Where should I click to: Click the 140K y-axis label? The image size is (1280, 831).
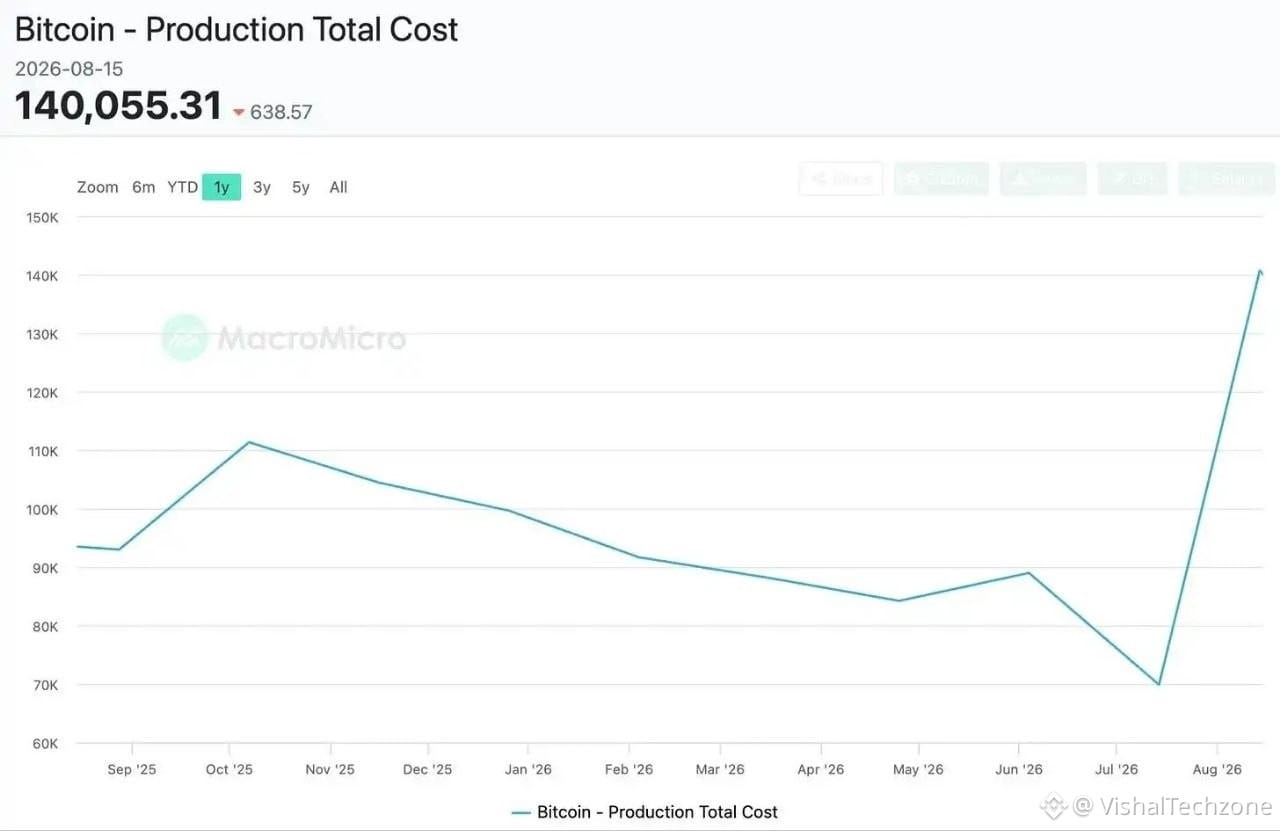(42, 275)
